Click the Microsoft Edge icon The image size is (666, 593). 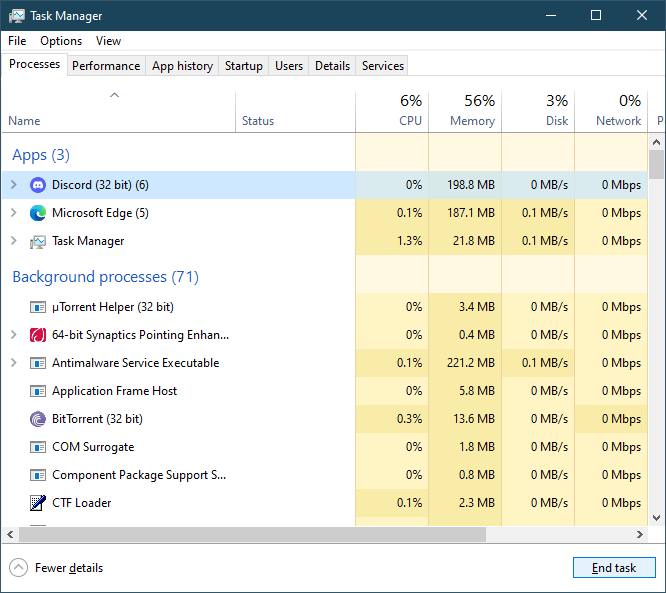[38, 213]
